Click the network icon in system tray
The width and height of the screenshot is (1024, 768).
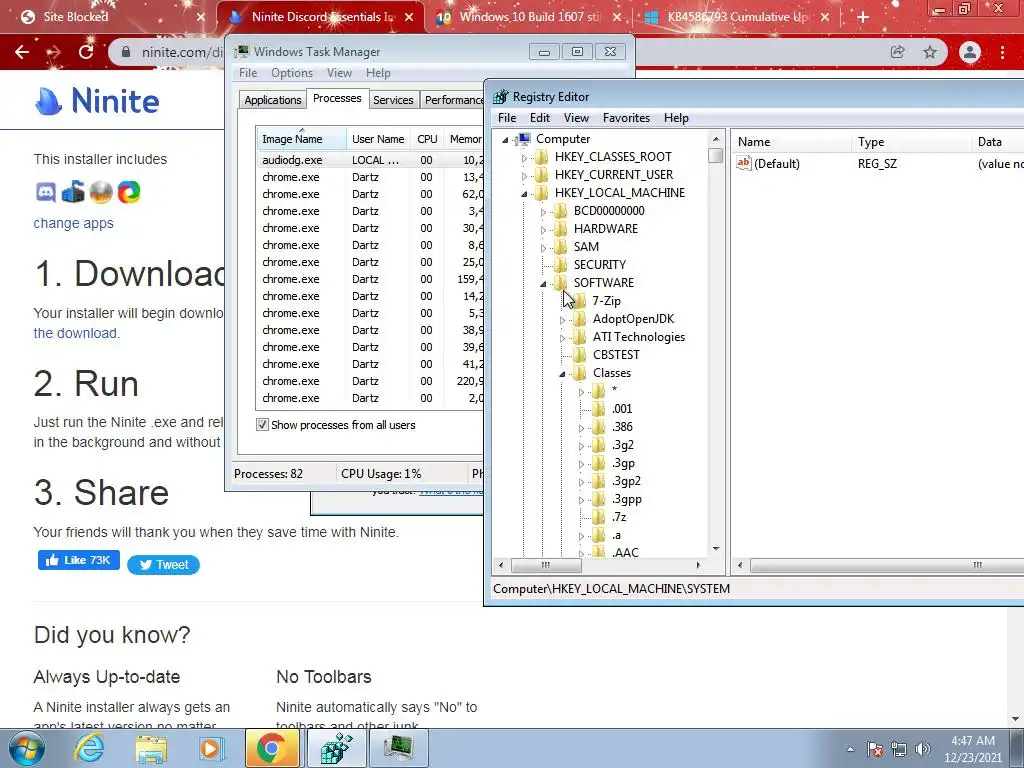tap(899, 749)
